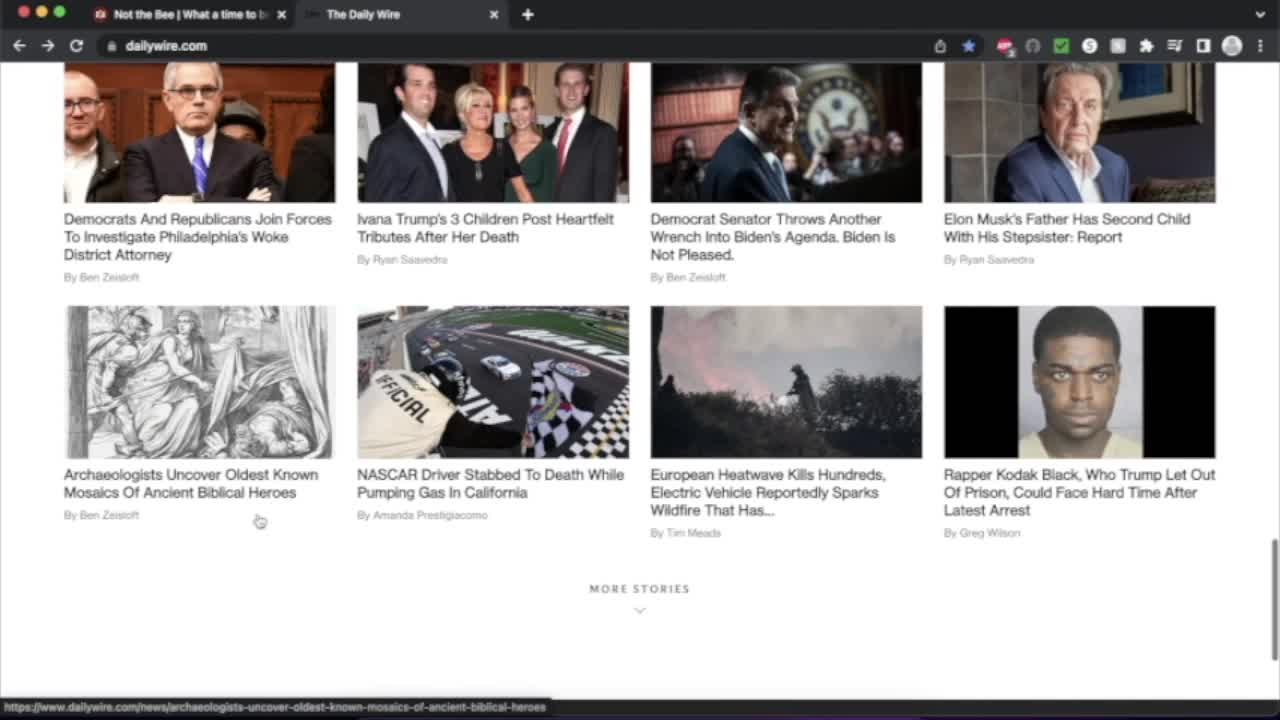Viewport: 1280px width, 720px height.
Task: Close the Not the Bee tab
Action: point(281,15)
